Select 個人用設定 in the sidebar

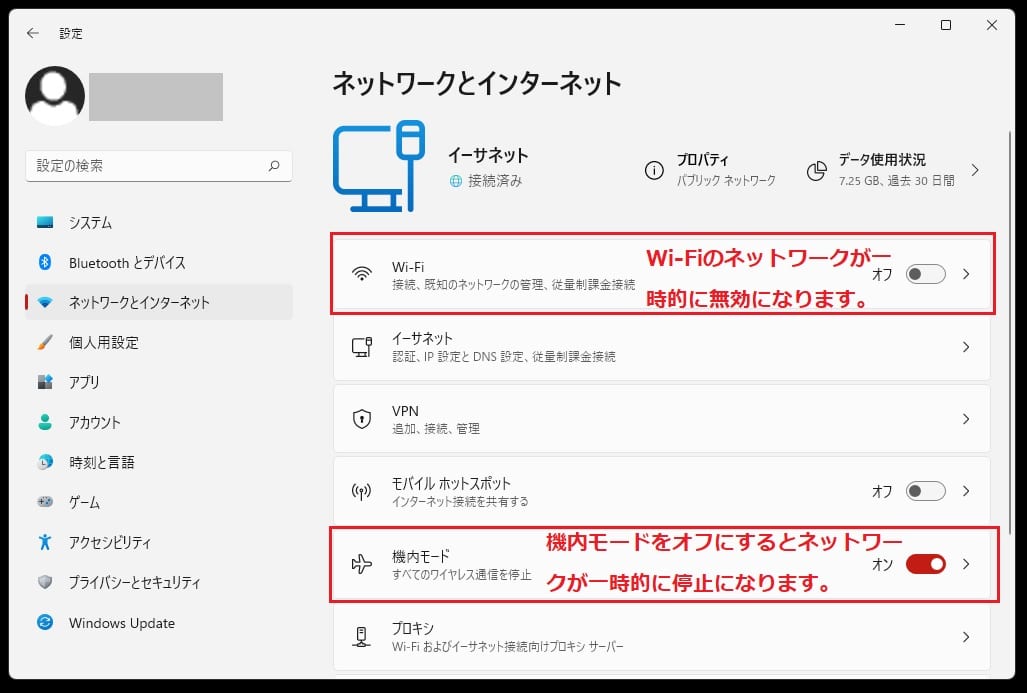click(159, 343)
